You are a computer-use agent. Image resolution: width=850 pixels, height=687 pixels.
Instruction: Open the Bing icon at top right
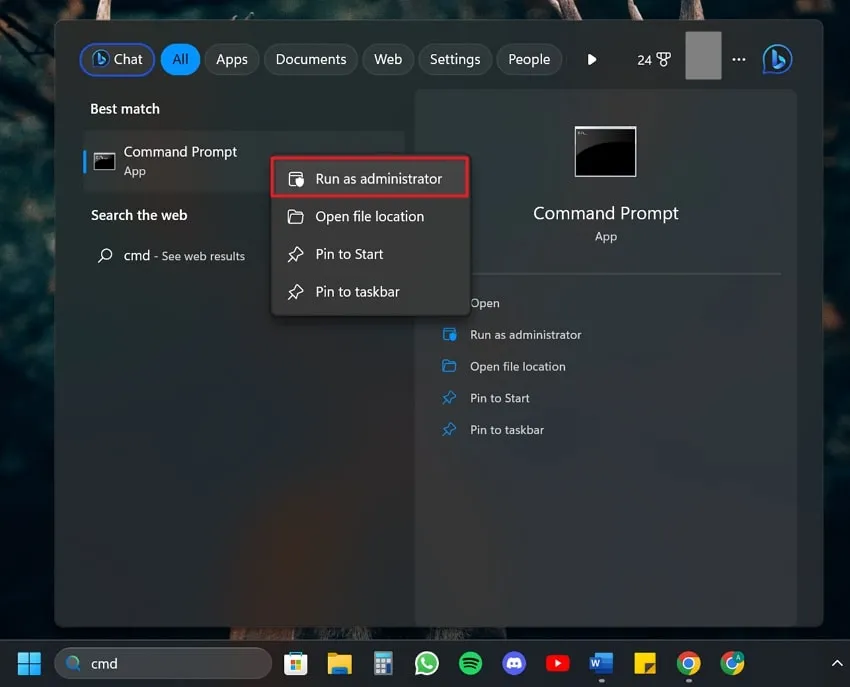point(777,59)
